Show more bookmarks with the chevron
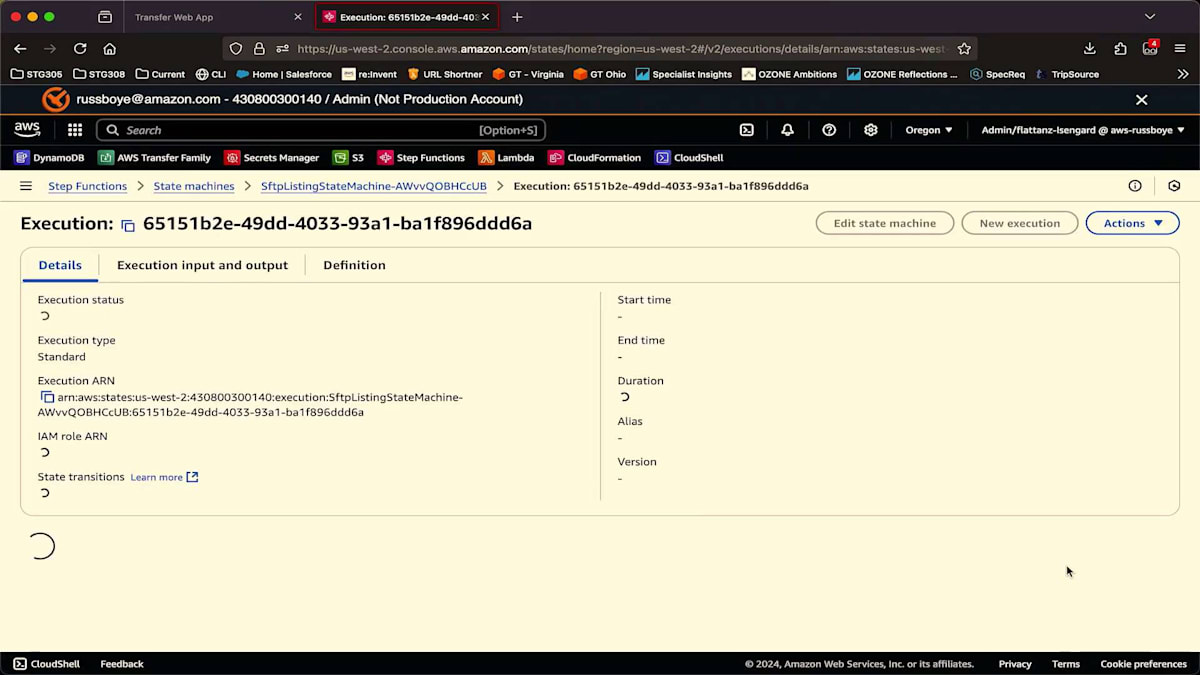 [x=1183, y=74]
